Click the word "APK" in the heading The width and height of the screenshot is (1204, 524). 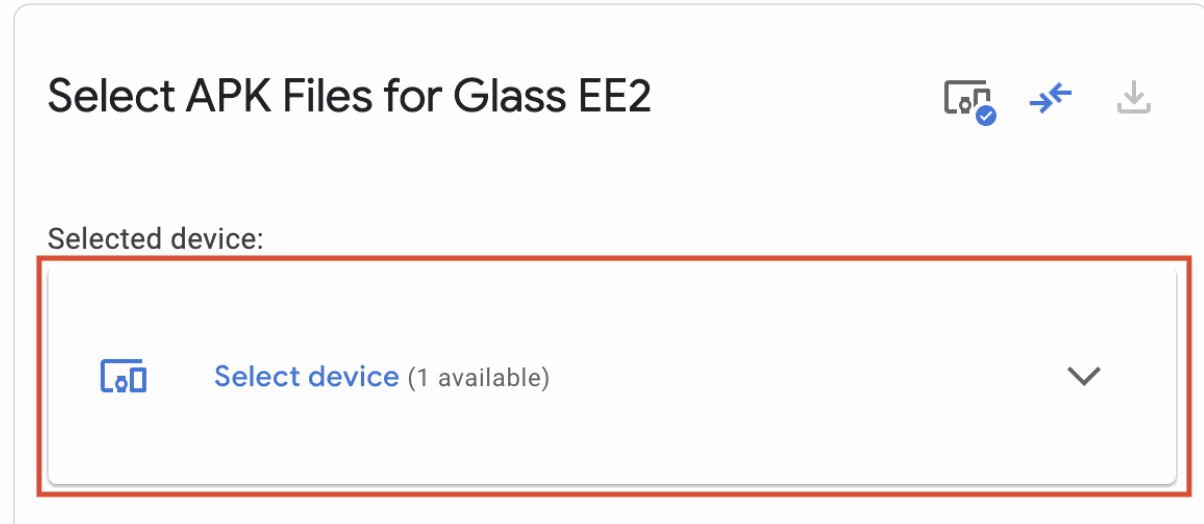221,98
